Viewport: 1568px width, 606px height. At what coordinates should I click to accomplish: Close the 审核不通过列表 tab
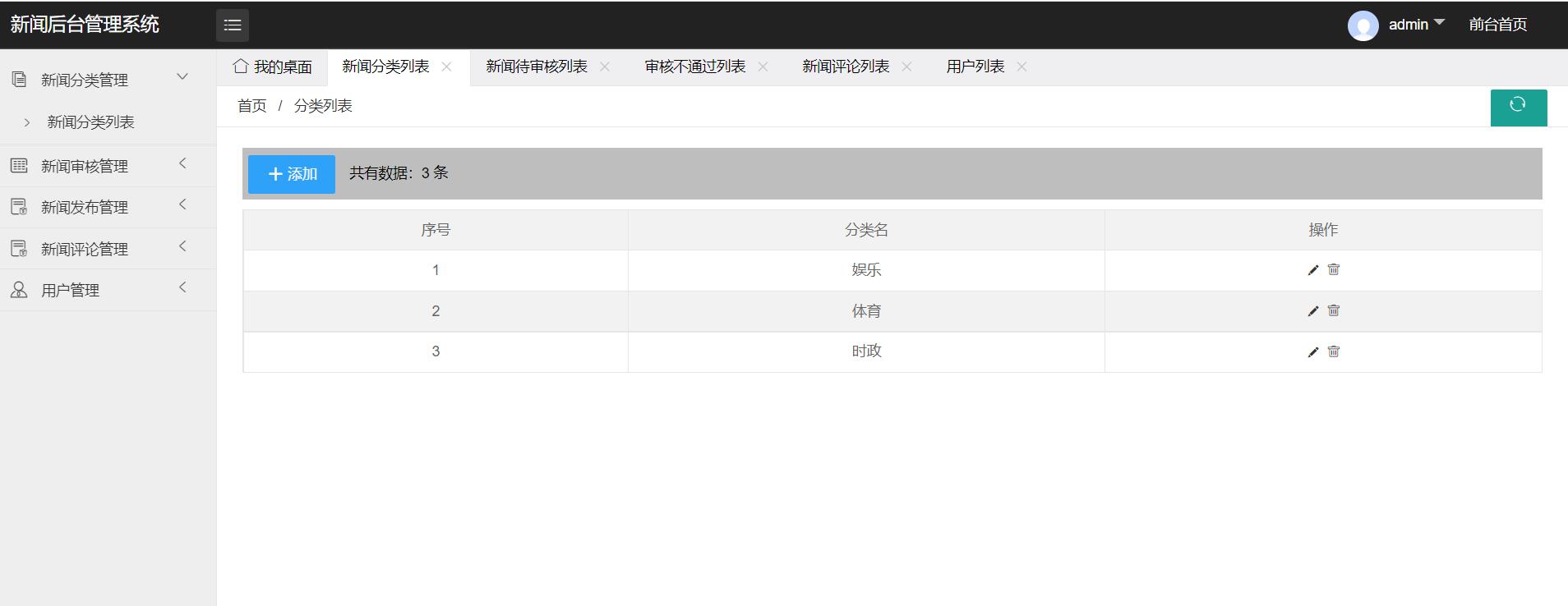[x=763, y=67]
